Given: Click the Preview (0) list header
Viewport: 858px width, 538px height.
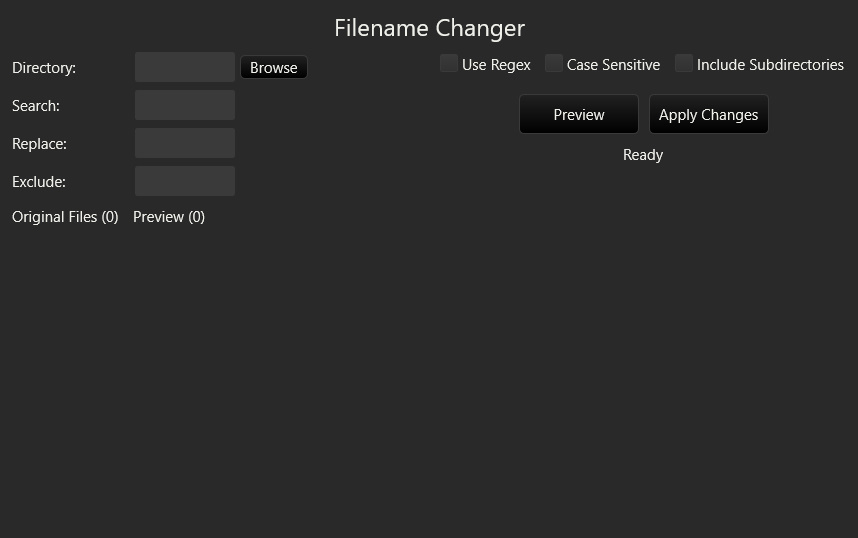Looking at the screenshot, I should (169, 217).
